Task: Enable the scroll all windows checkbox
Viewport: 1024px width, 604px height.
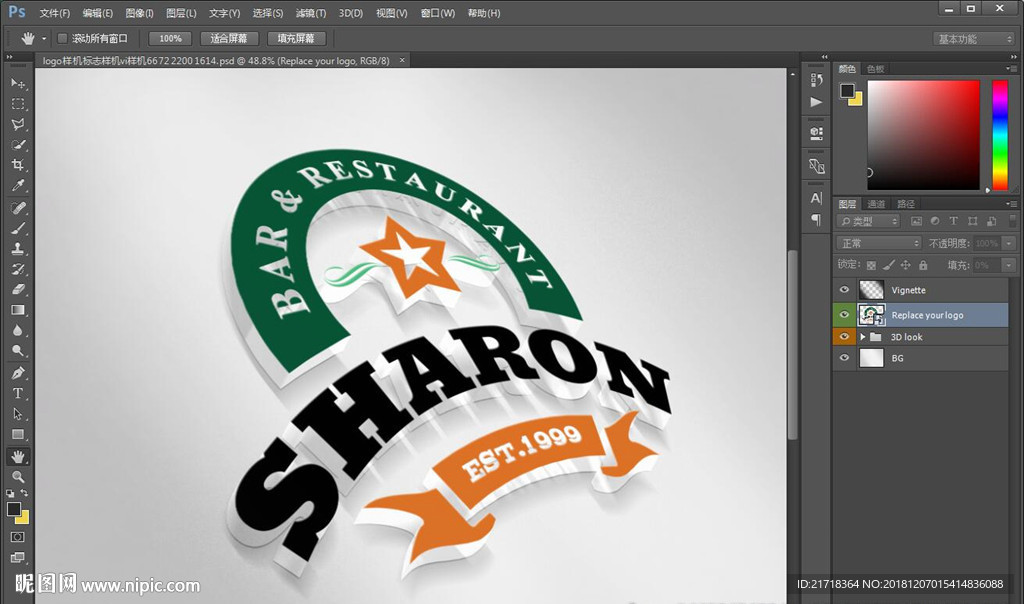Action: click(x=62, y=38)
